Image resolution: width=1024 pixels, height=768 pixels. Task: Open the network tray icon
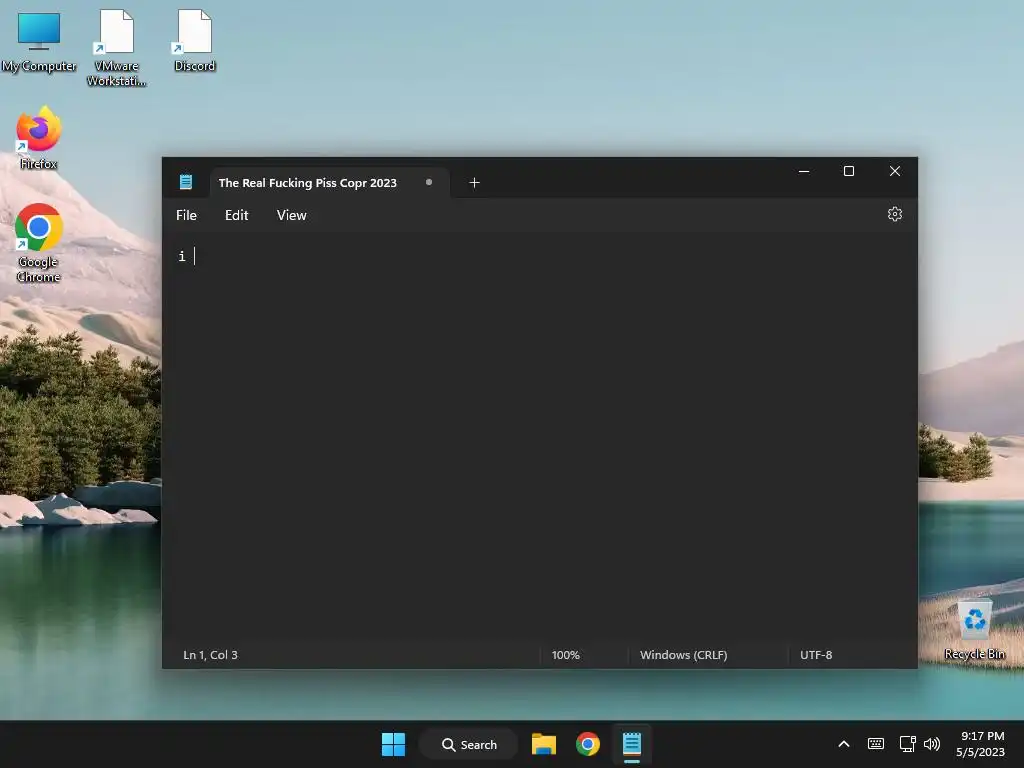tap(907, 744)
